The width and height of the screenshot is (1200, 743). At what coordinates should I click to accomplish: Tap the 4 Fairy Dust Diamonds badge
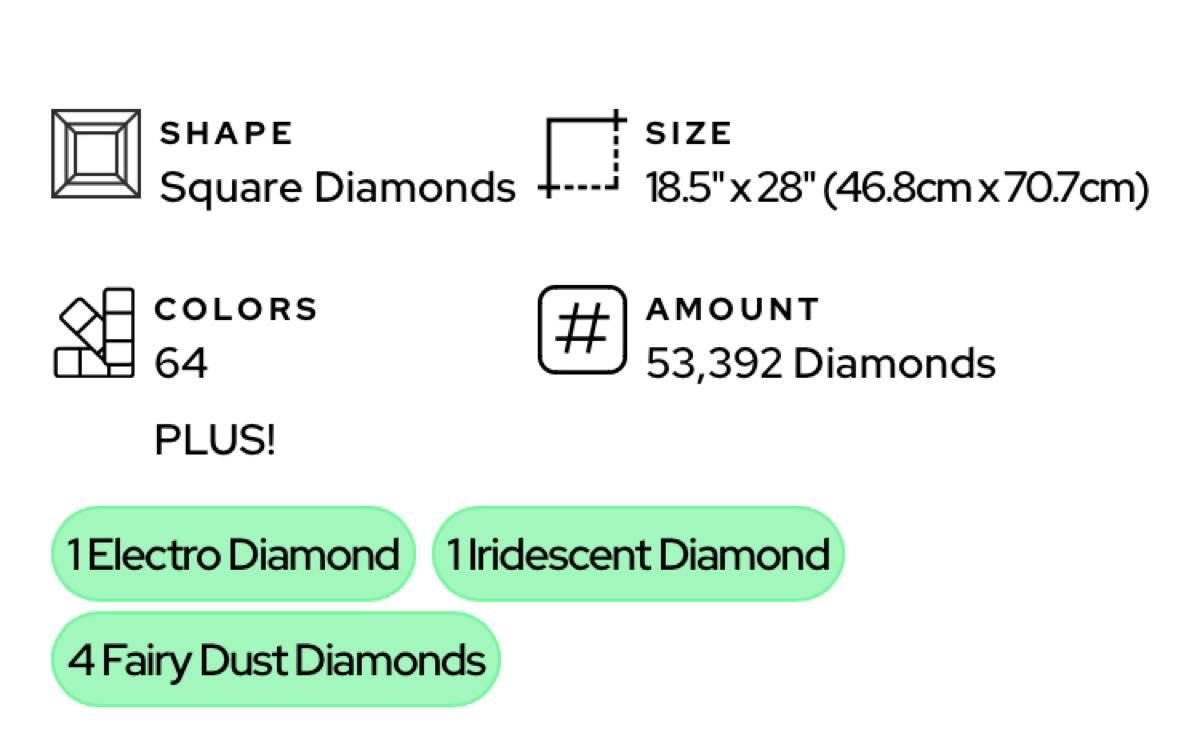[275, 660]
